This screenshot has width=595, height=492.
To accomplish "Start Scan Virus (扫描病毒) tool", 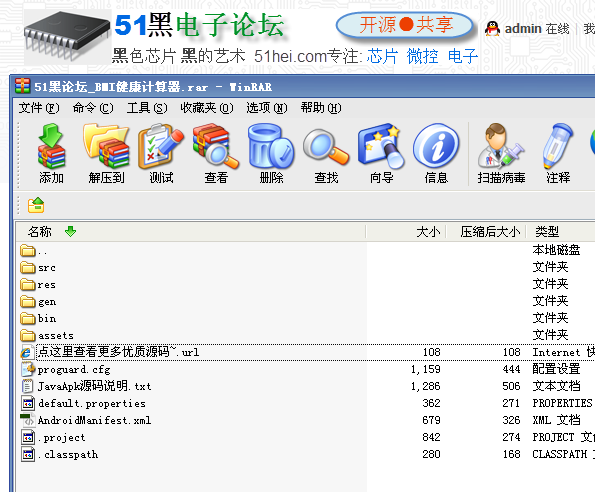I will click(x=501, y=146).
